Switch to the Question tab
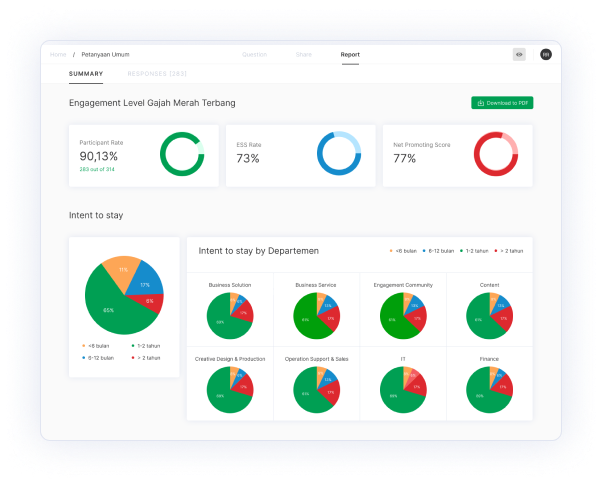 [254, 54]
